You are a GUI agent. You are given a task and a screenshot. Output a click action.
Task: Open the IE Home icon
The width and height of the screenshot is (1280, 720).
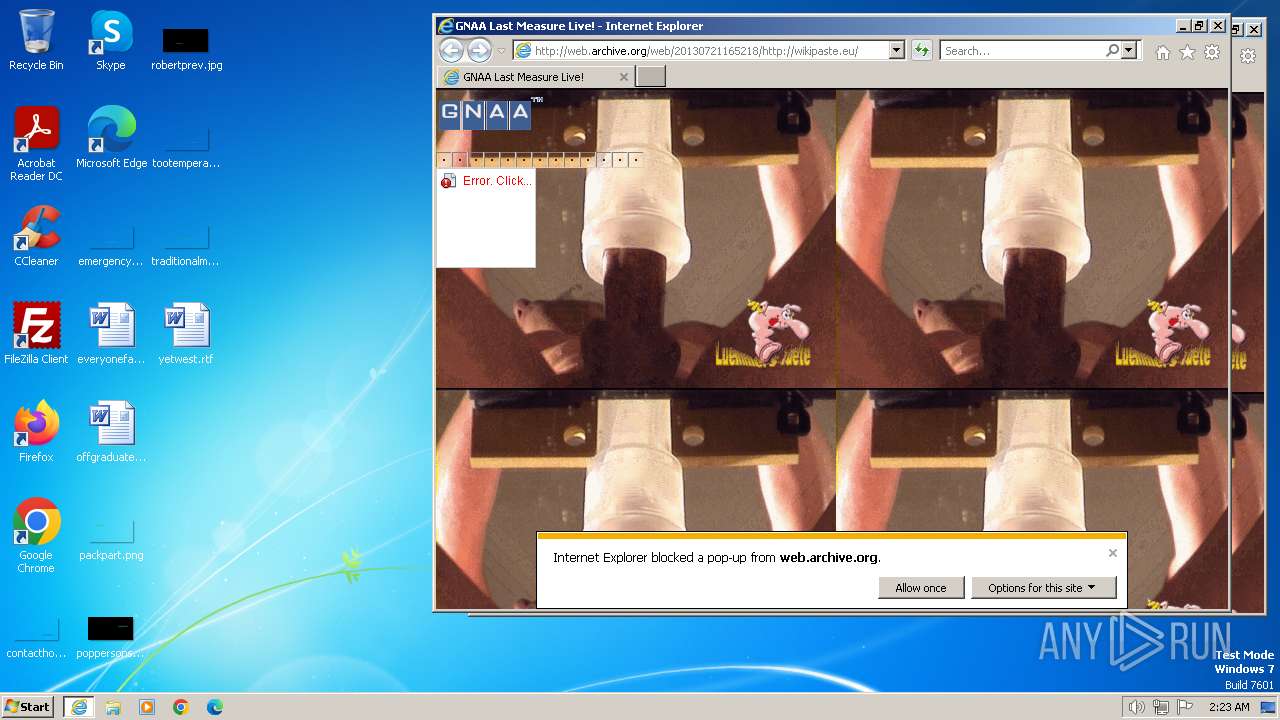coord(1163,52)
